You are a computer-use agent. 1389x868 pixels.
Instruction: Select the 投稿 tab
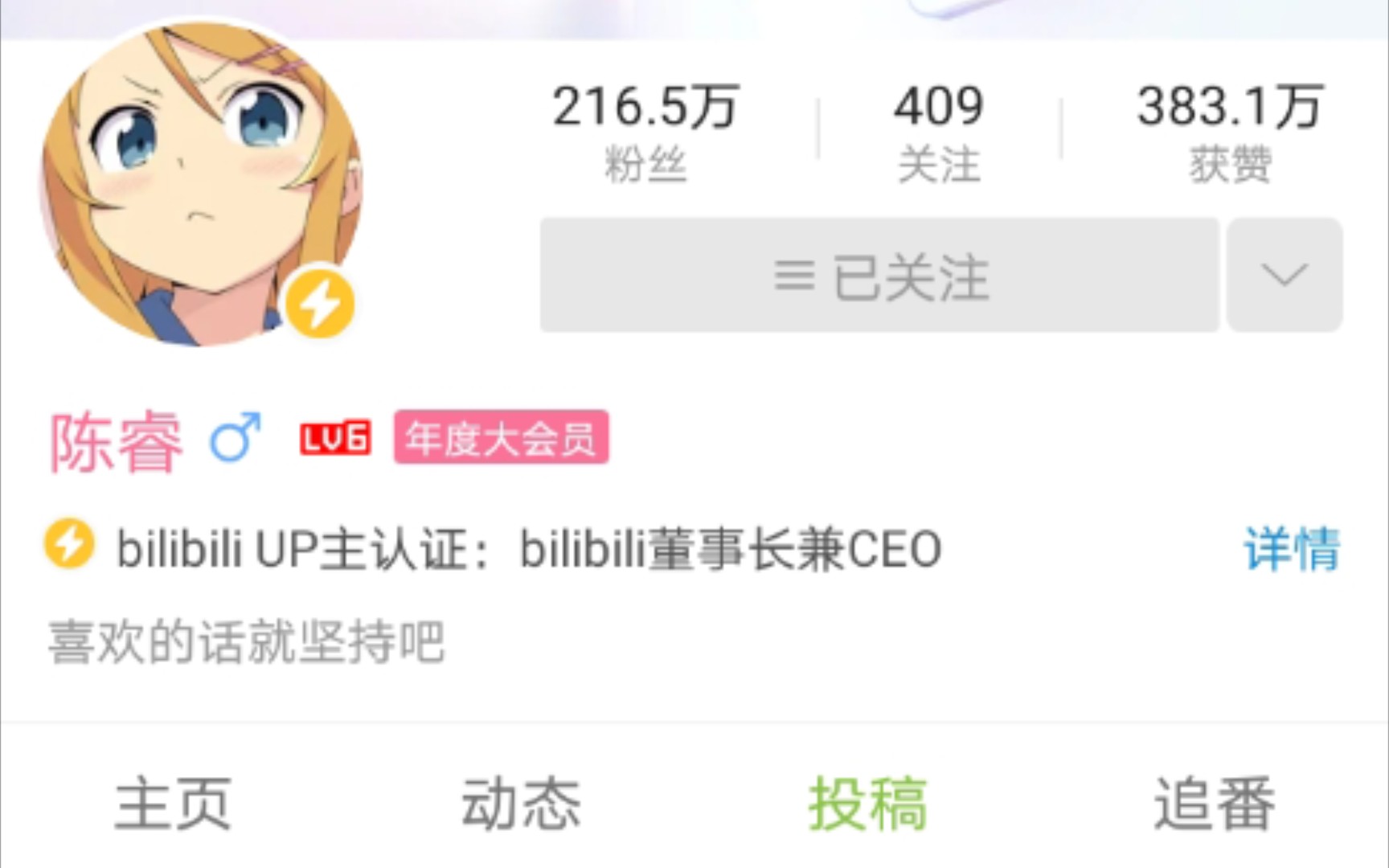click(x=868, y=803)
